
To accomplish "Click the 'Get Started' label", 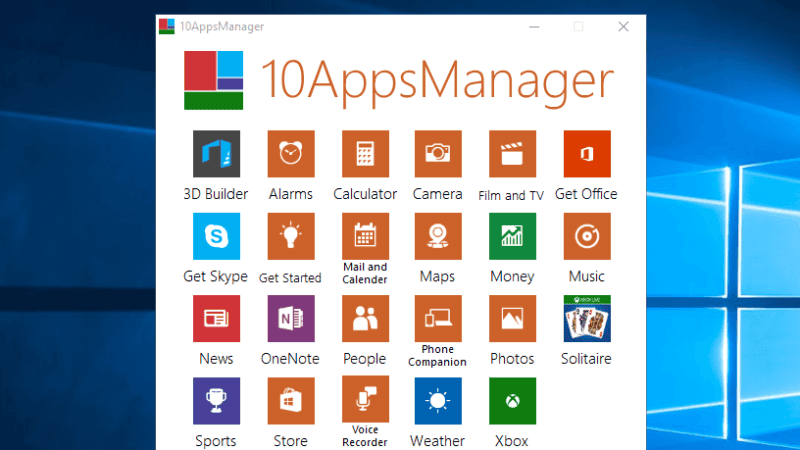I will tap(290, 278).
